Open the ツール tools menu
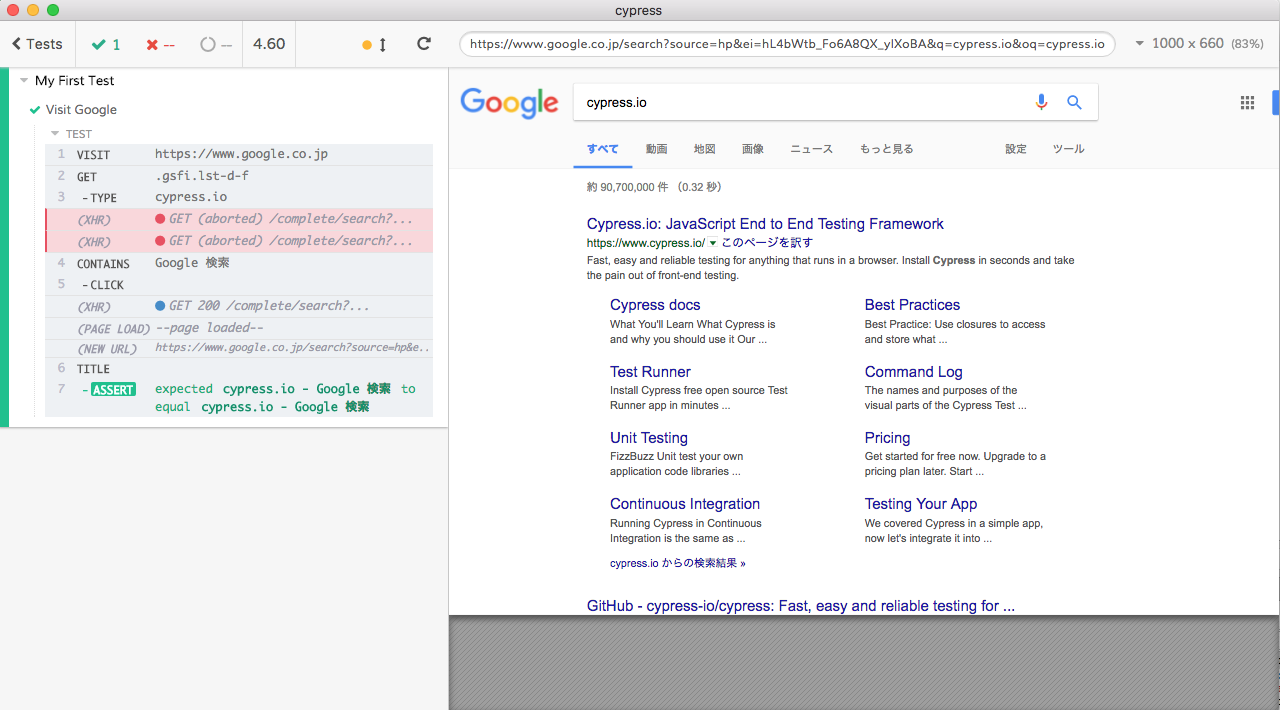Viewport: 1280px width, 710px height. point(1068,149)
